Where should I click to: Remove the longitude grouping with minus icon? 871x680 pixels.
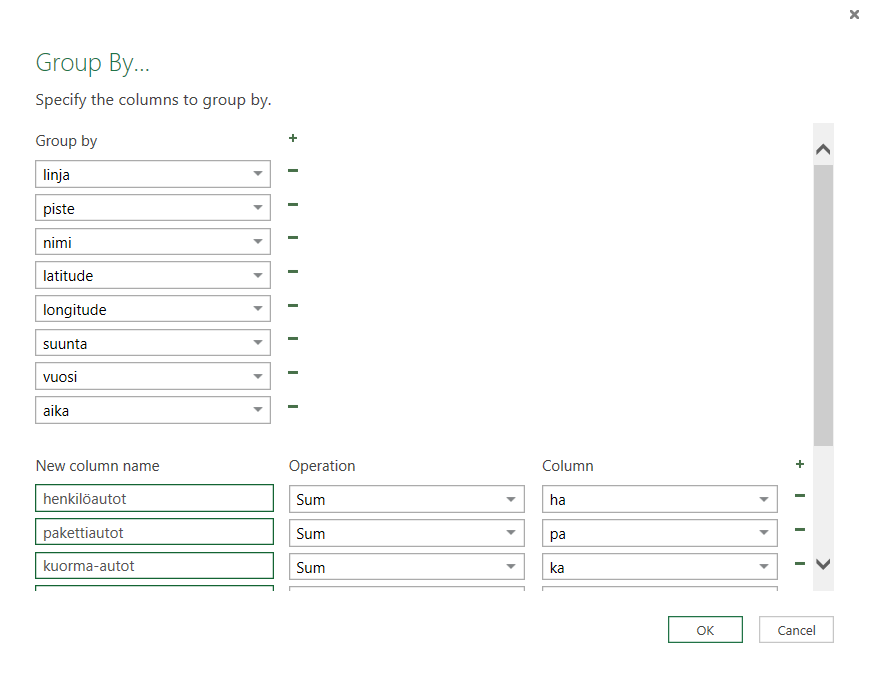pyautogui.click(x=293, y=306)
